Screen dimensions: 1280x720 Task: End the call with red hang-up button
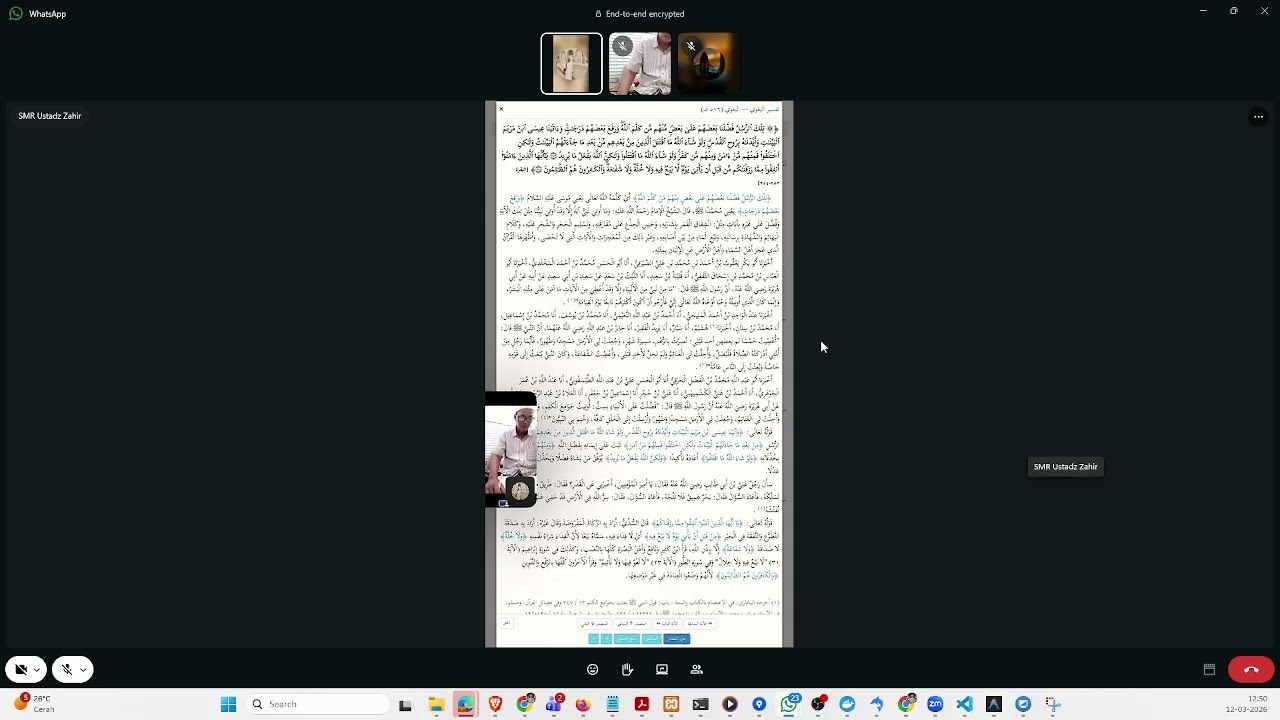pos(1251,669)
